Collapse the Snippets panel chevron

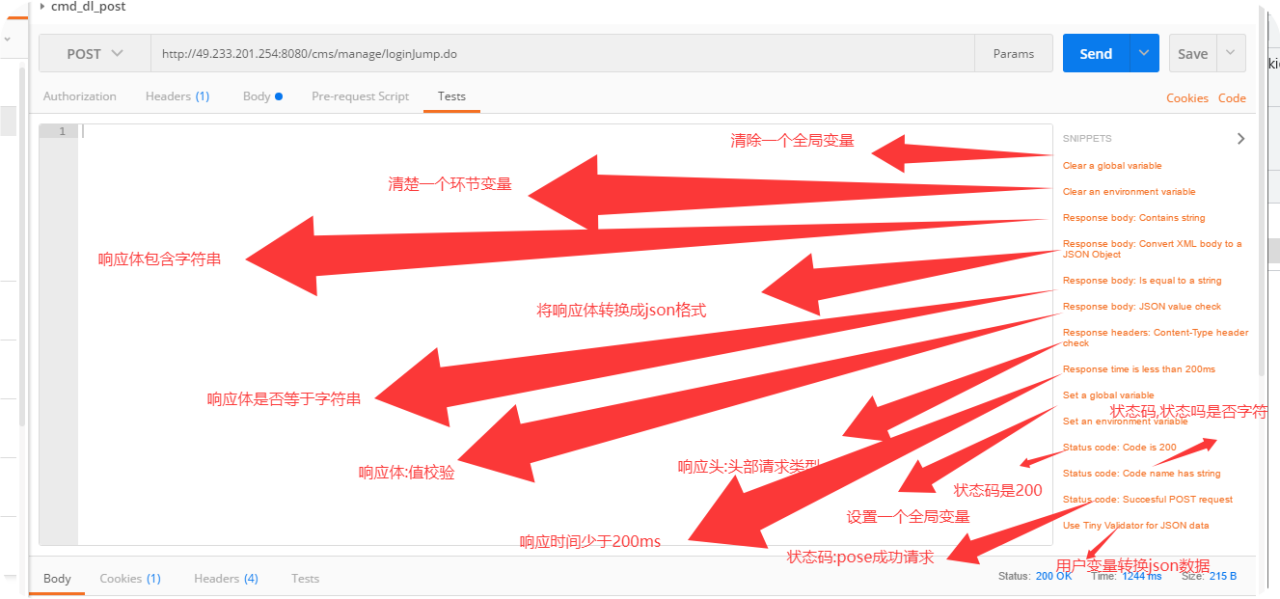coord(1241,139)
